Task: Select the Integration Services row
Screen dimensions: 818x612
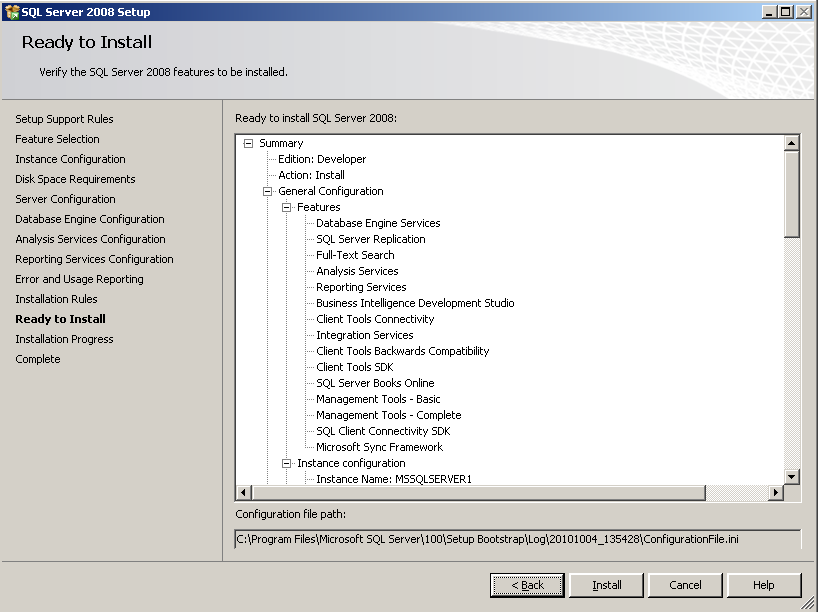Action: coord(365,335)
